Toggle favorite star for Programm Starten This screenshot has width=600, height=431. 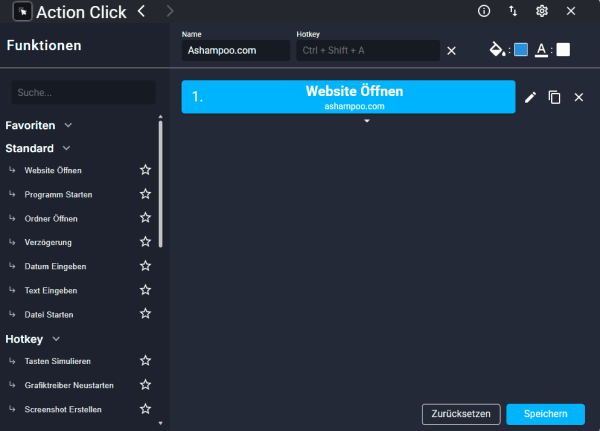(145, 194)
